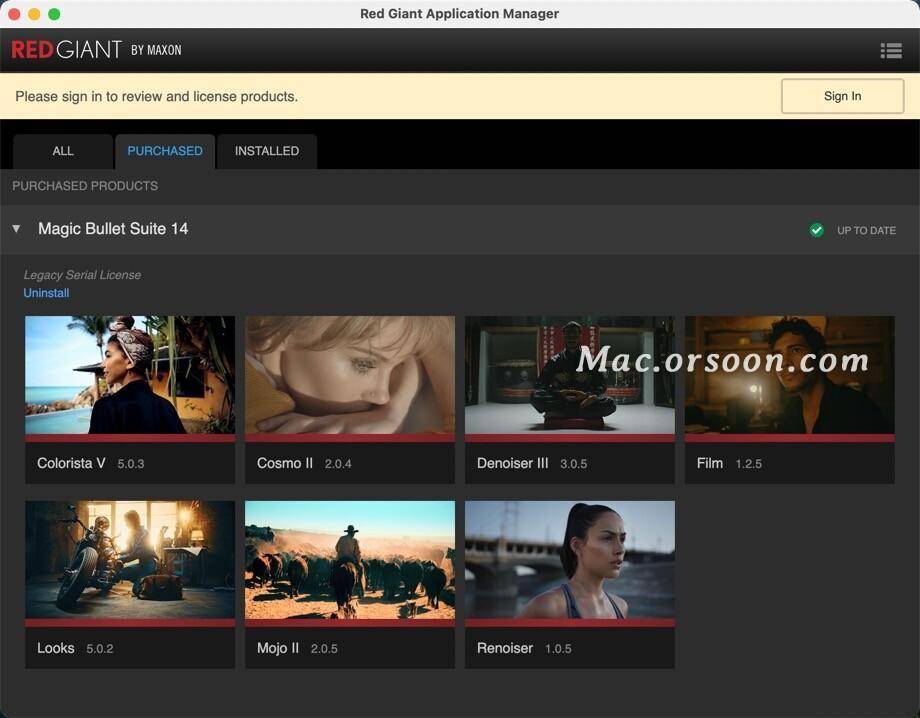Click the Colorista V version 5.0.3

tap(131, 464)
